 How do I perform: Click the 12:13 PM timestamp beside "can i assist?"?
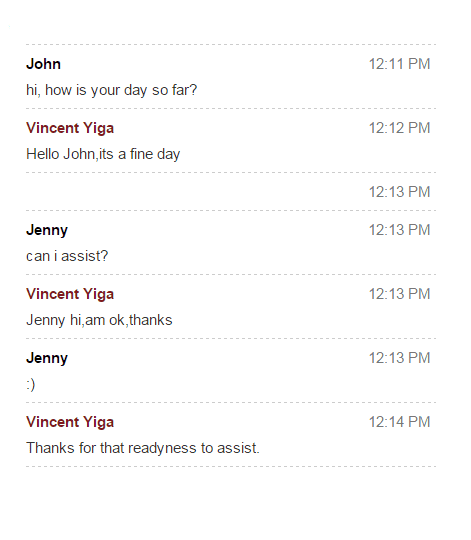point(399,230)
